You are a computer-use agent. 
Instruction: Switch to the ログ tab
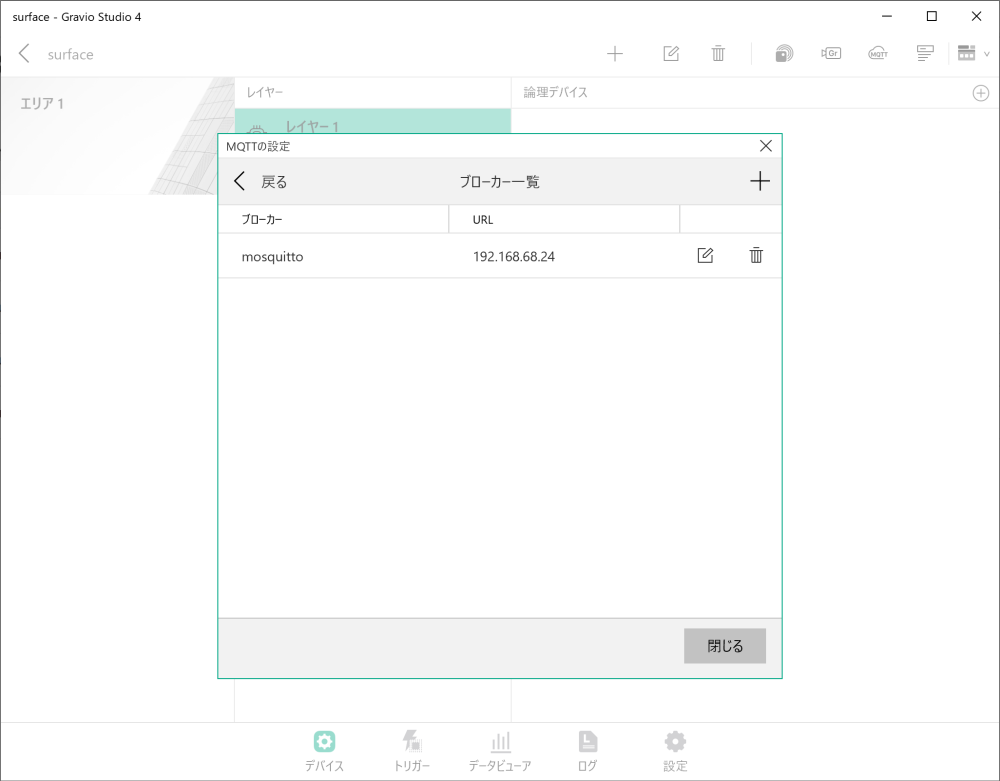pos(587,750)
